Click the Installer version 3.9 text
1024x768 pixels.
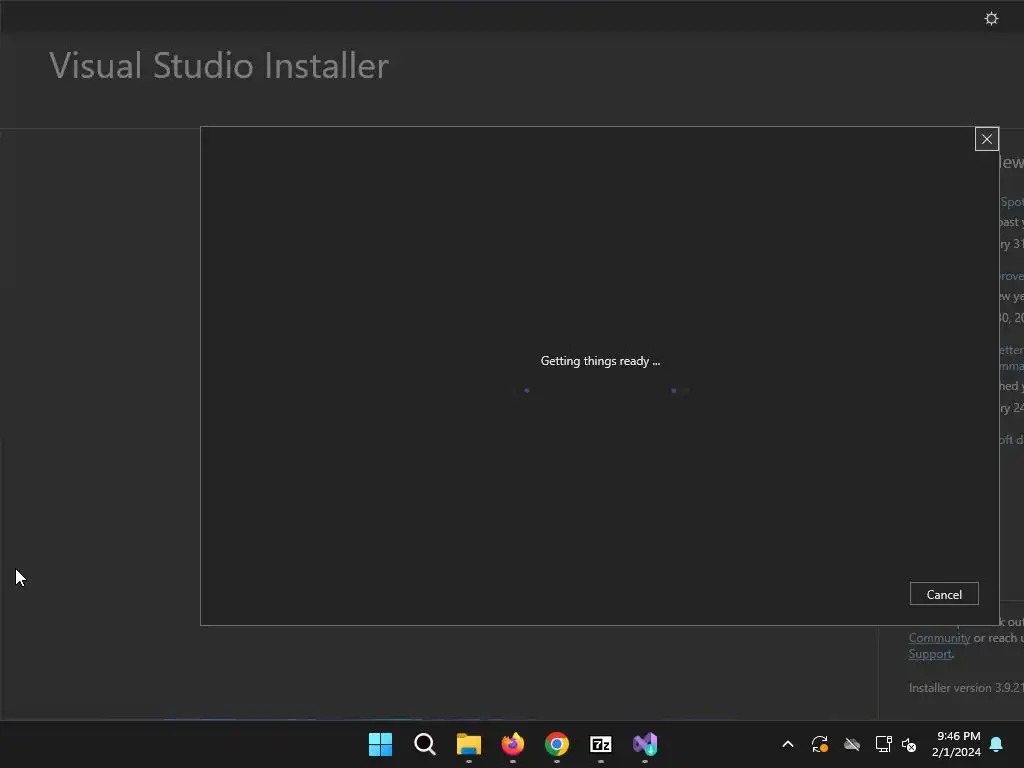pos(966,688)
